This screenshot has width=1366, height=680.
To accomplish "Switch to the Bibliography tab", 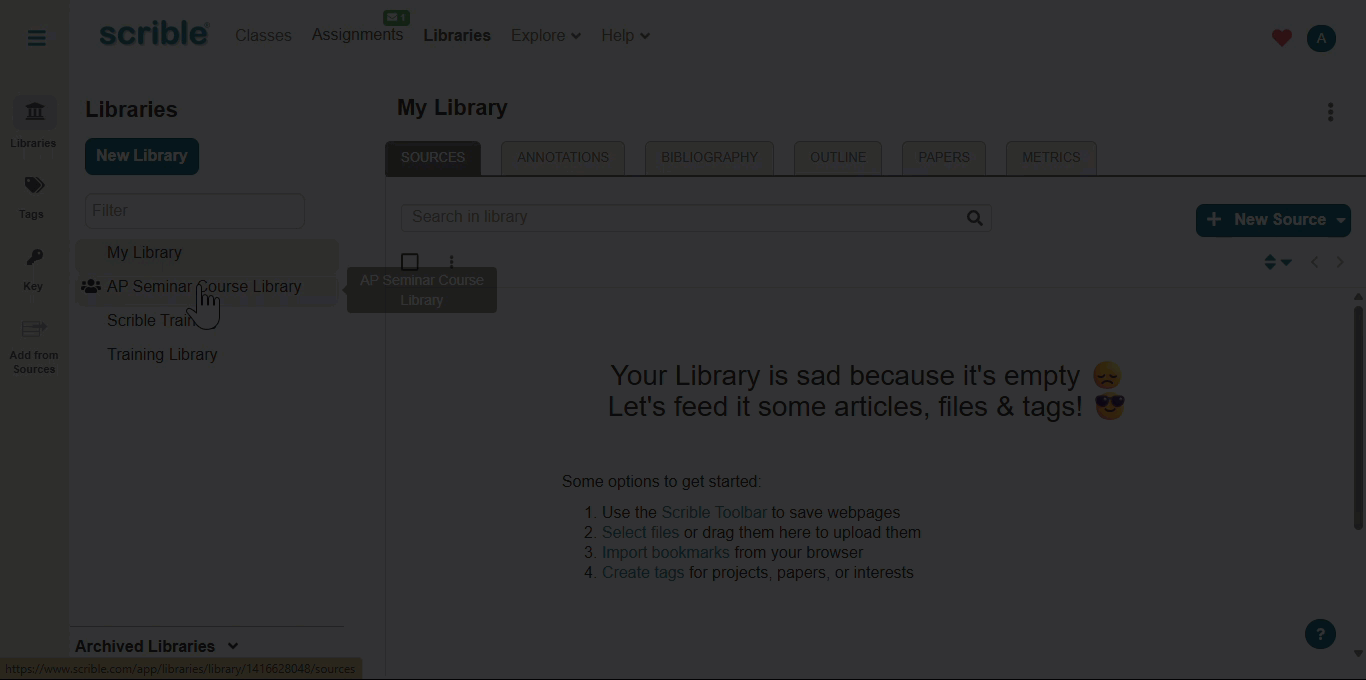I will [x=710, y=158].
